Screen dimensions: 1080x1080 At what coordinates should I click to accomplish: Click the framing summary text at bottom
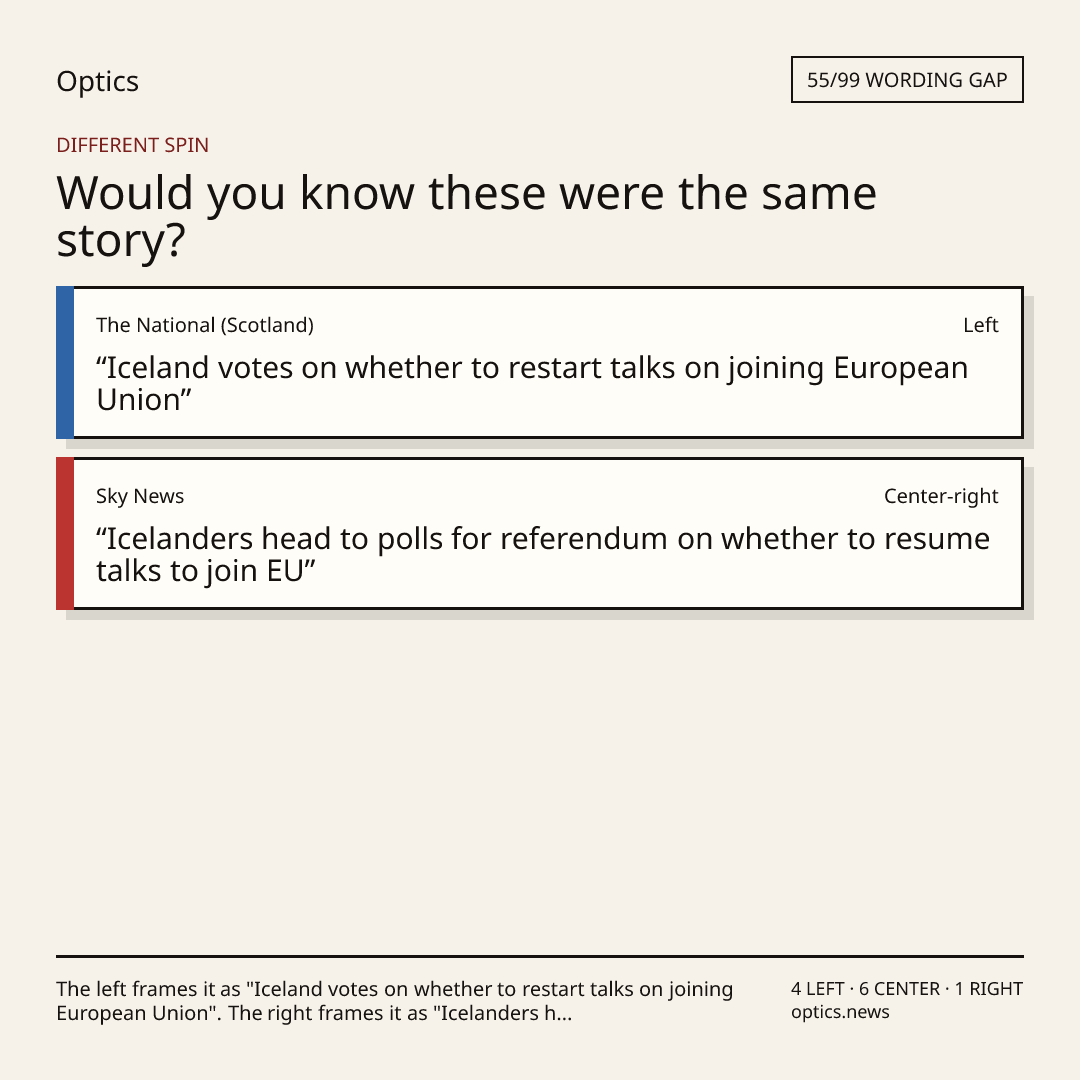coord(394,1001)
